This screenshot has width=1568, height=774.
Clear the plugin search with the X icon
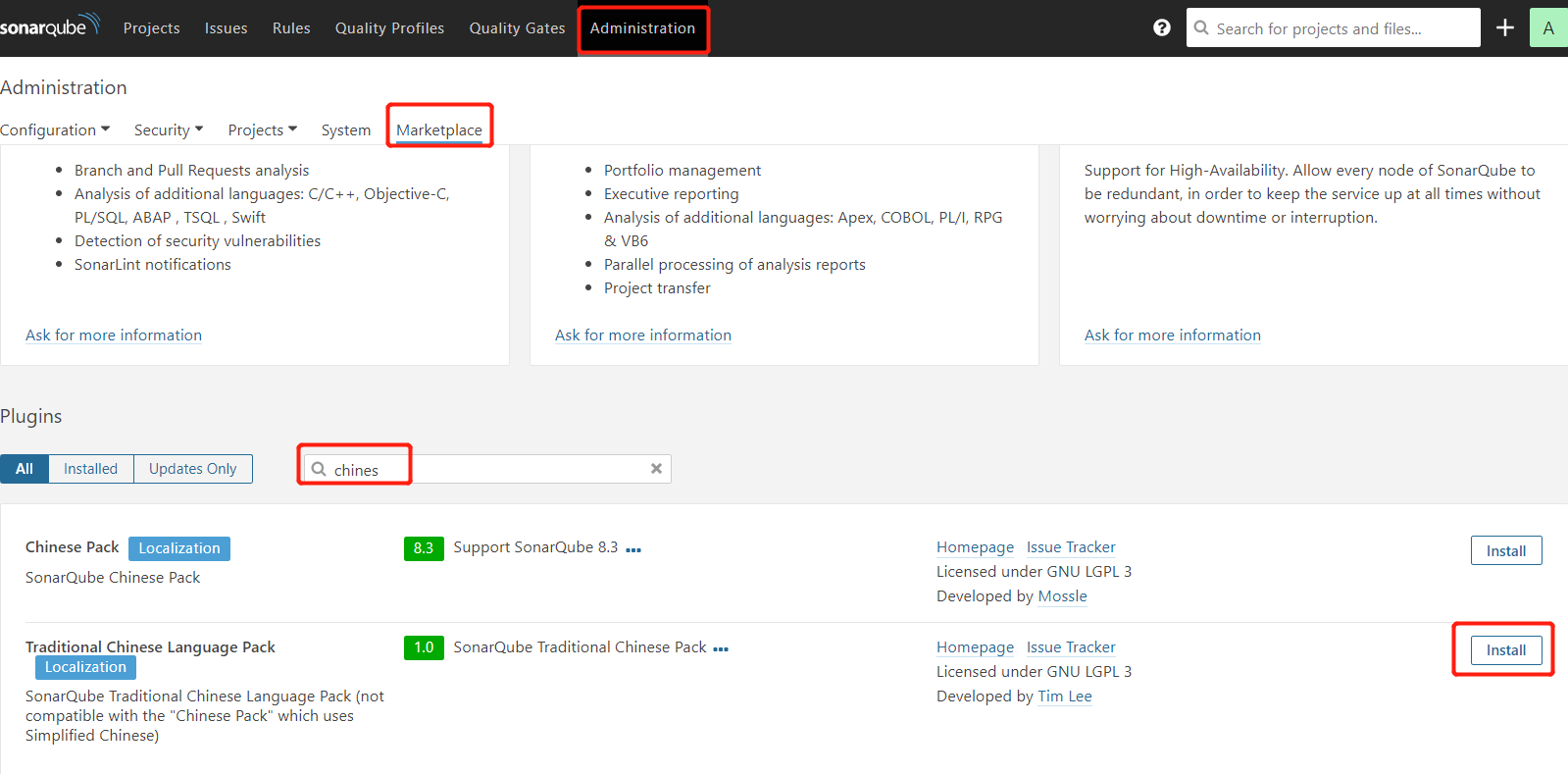(x=656, y=469)
